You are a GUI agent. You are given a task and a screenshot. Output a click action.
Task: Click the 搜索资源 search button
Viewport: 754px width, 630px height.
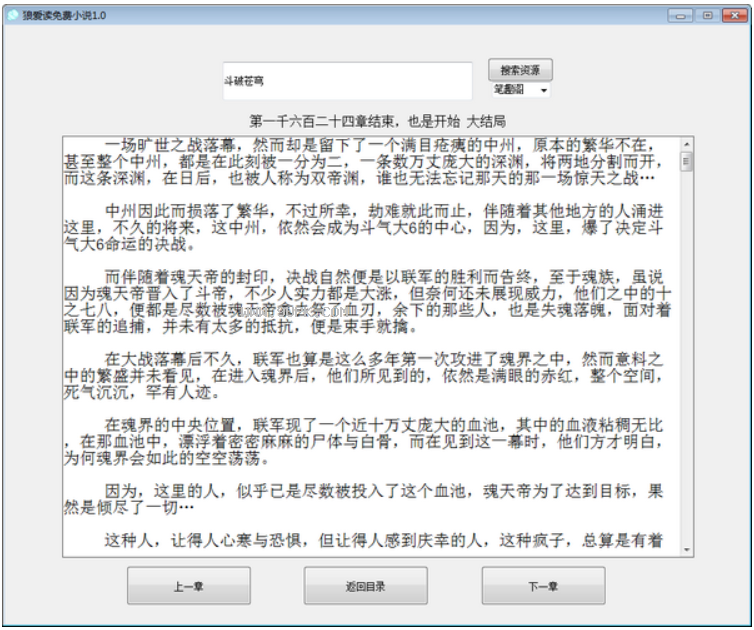520,70
